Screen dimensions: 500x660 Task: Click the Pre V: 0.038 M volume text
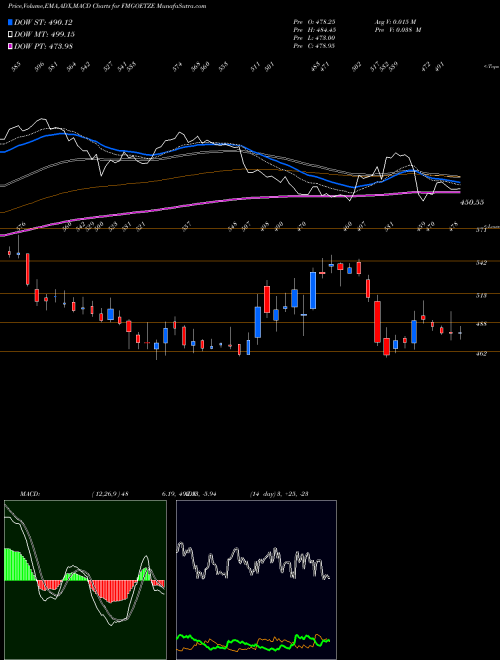[x=397, y=30]
